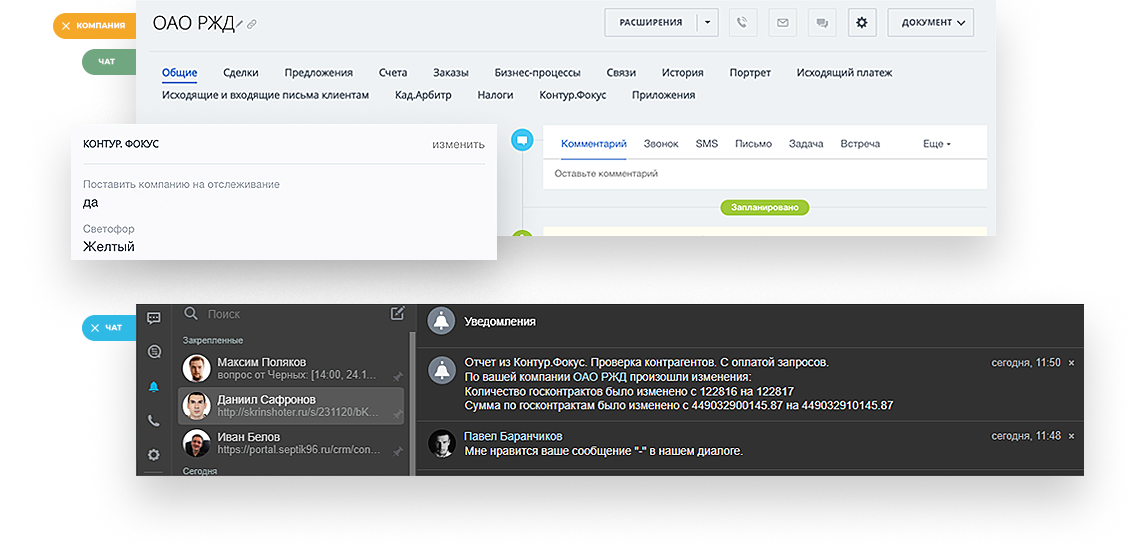Click изменить link in Контур.Фокус section

[458, 144]
